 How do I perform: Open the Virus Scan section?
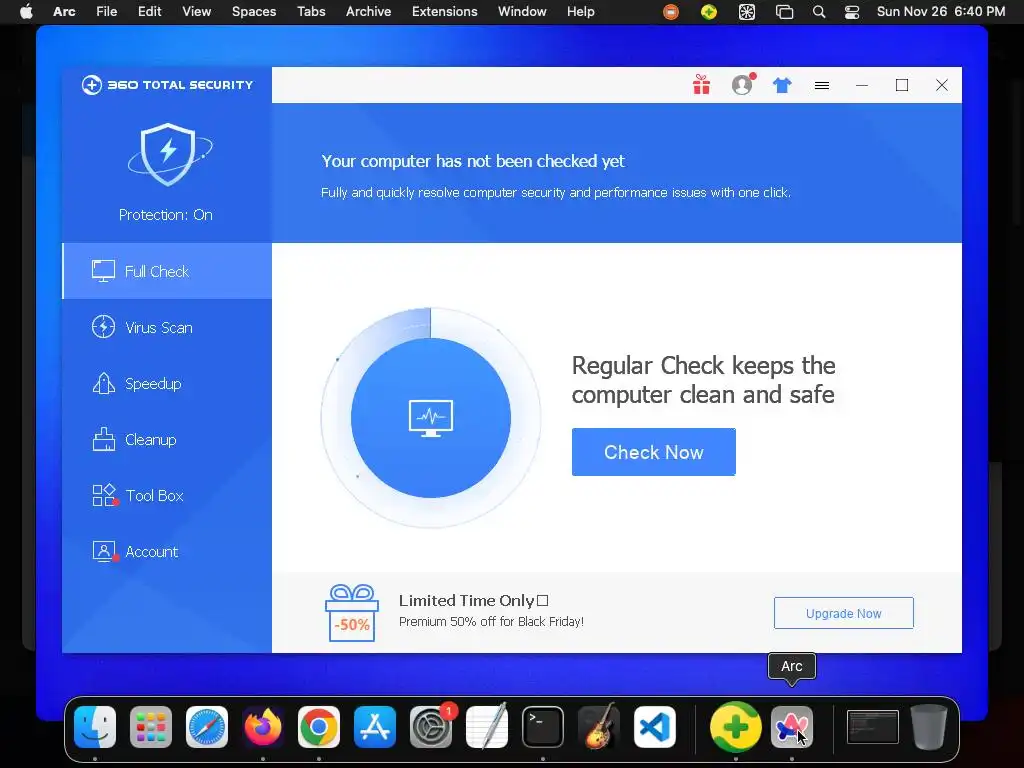coord(167,327)
